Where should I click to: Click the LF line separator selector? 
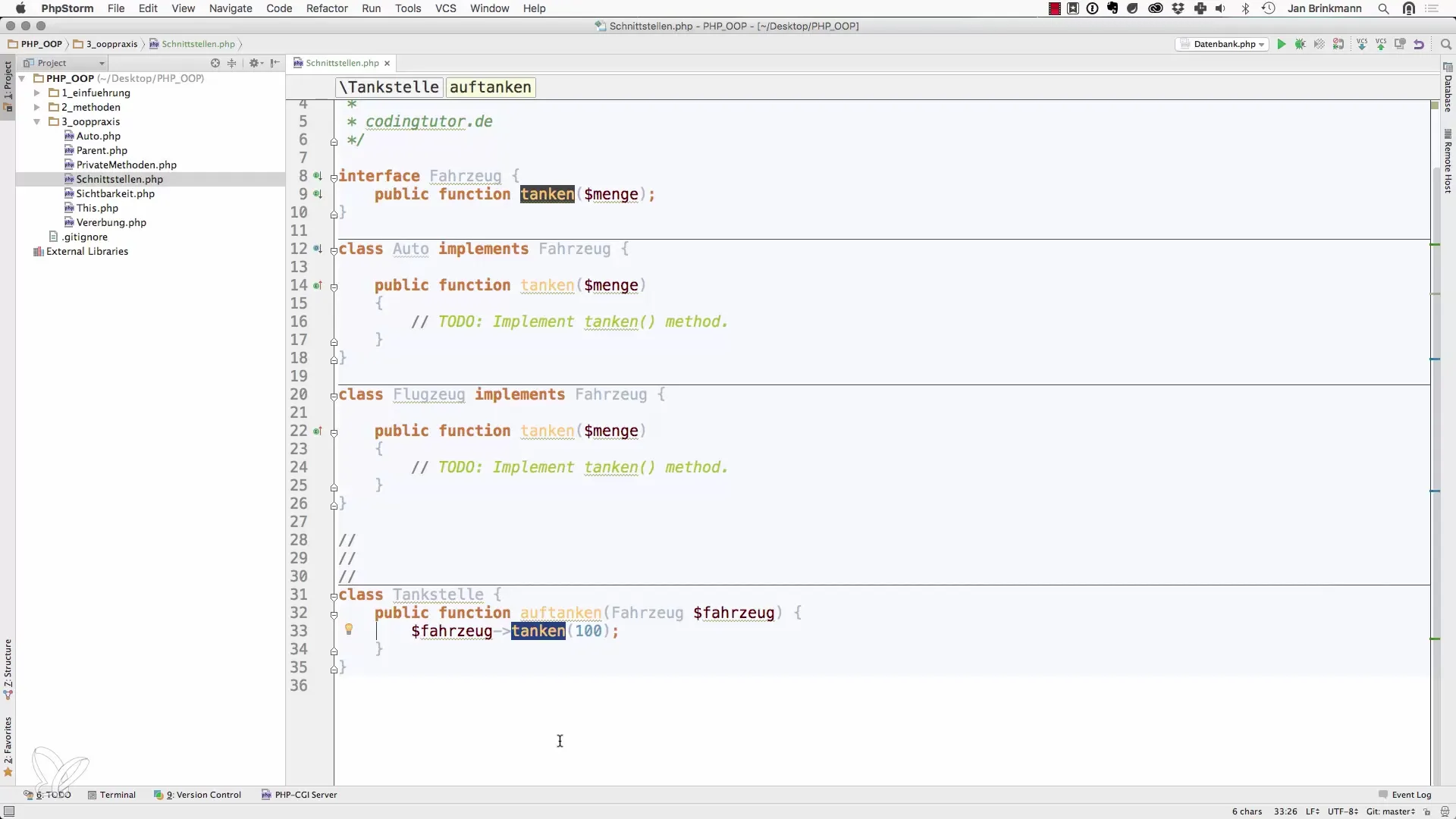click(1313, 811)
